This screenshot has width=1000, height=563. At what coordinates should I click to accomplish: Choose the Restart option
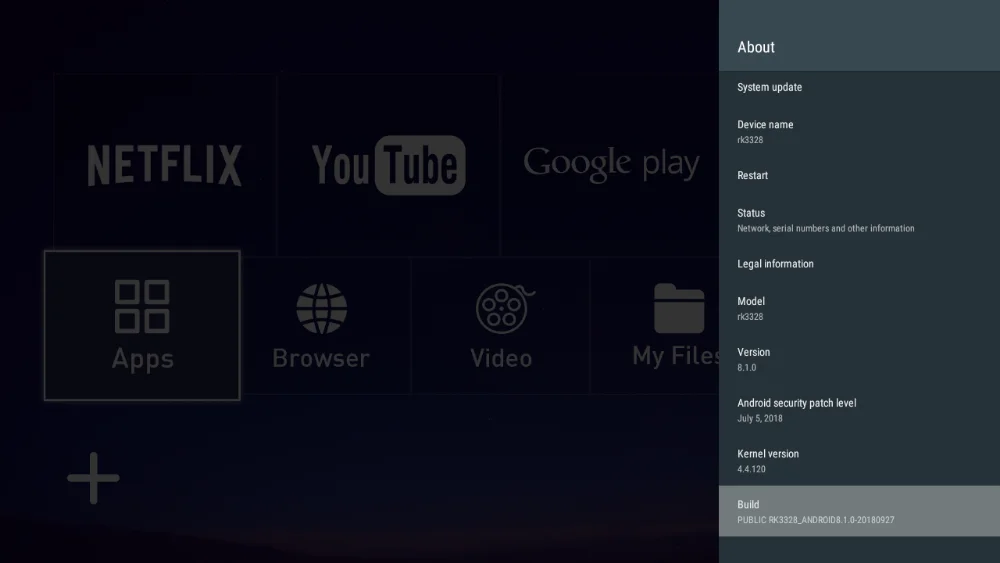tap(859, 175)
